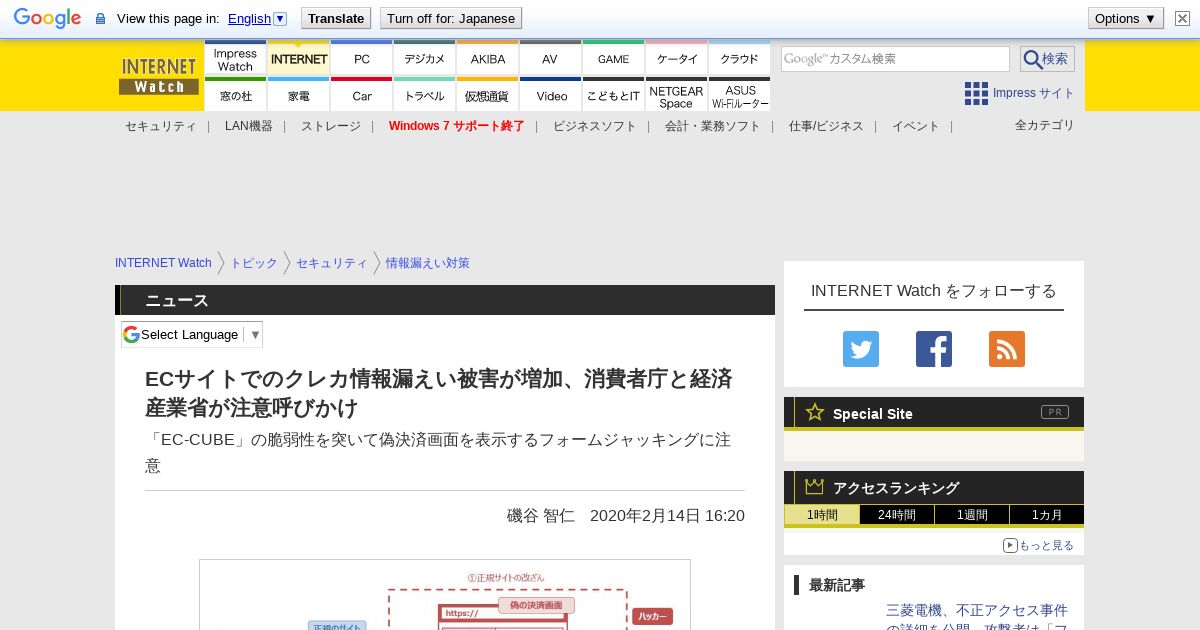1200x630 pixels.
Task: Click the 仕事/ビジネス category link
Action: [826, 126]
